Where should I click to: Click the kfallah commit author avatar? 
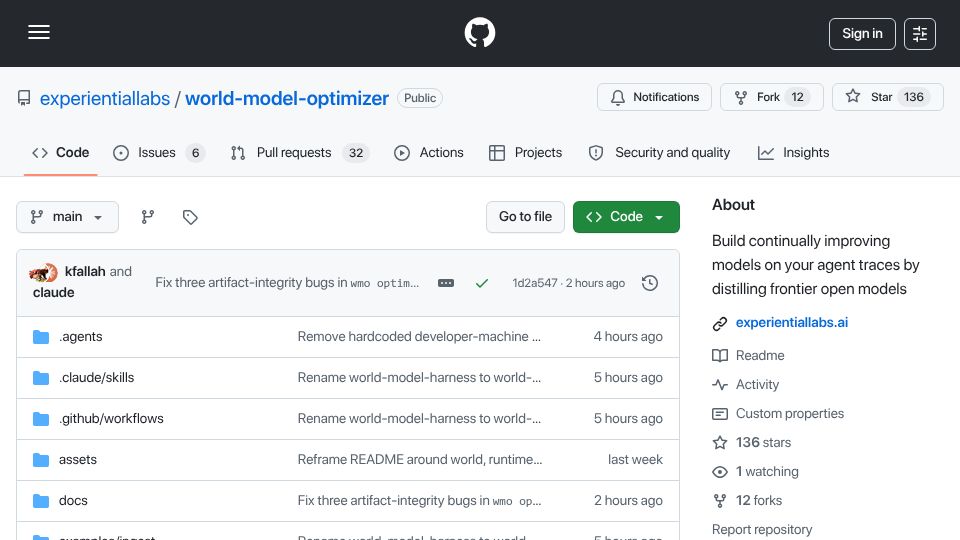(43, 272)
